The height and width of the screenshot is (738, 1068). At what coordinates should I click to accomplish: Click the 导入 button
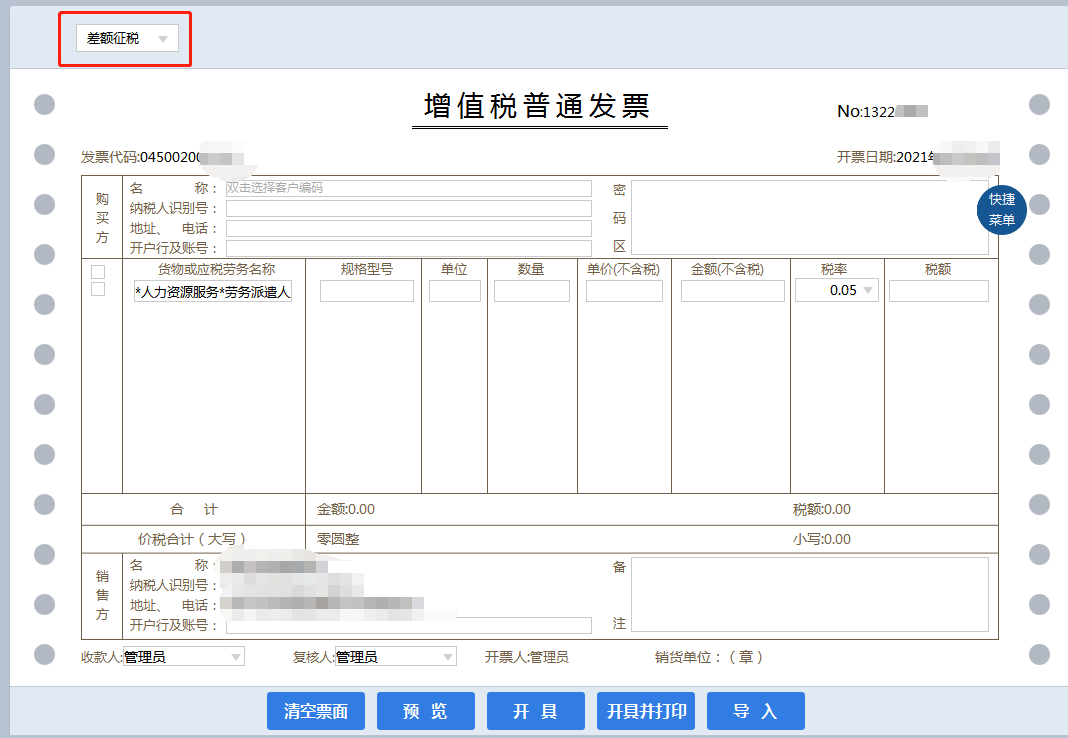click(755, 711)
